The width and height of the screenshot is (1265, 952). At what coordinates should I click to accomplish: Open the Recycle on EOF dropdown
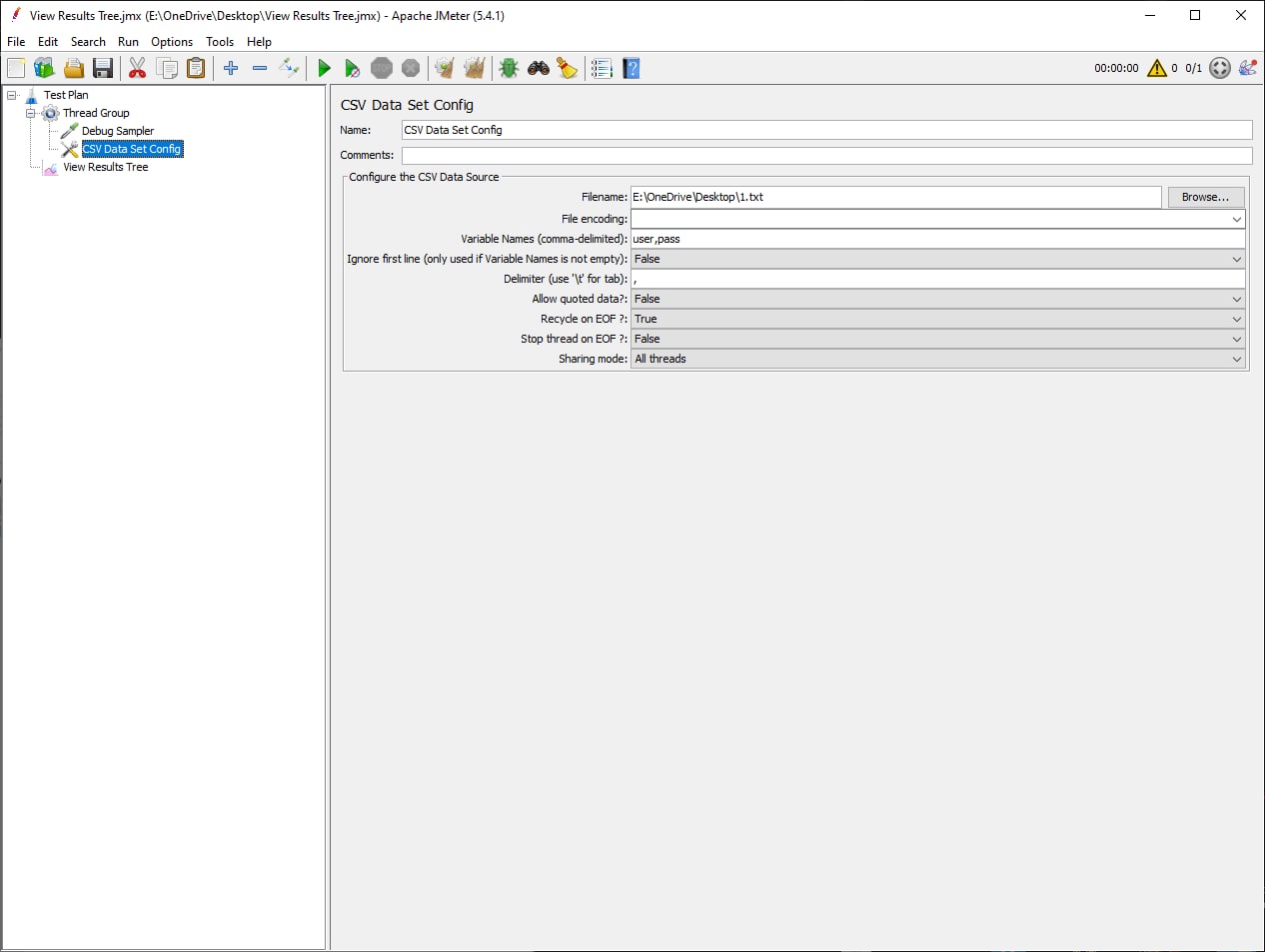[938, 319]
